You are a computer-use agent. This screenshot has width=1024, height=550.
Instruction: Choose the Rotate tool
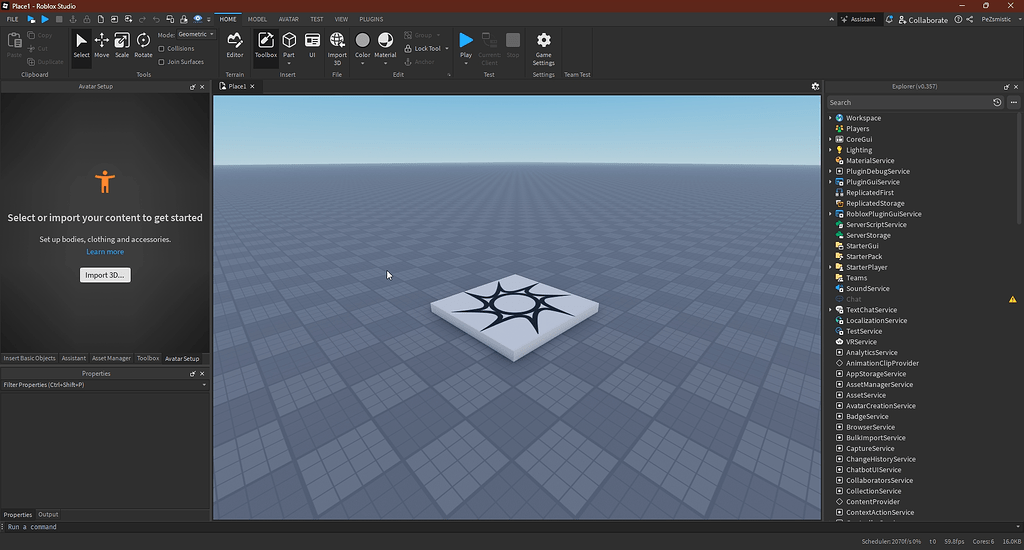pyautogui.click(x=143, y=44)
